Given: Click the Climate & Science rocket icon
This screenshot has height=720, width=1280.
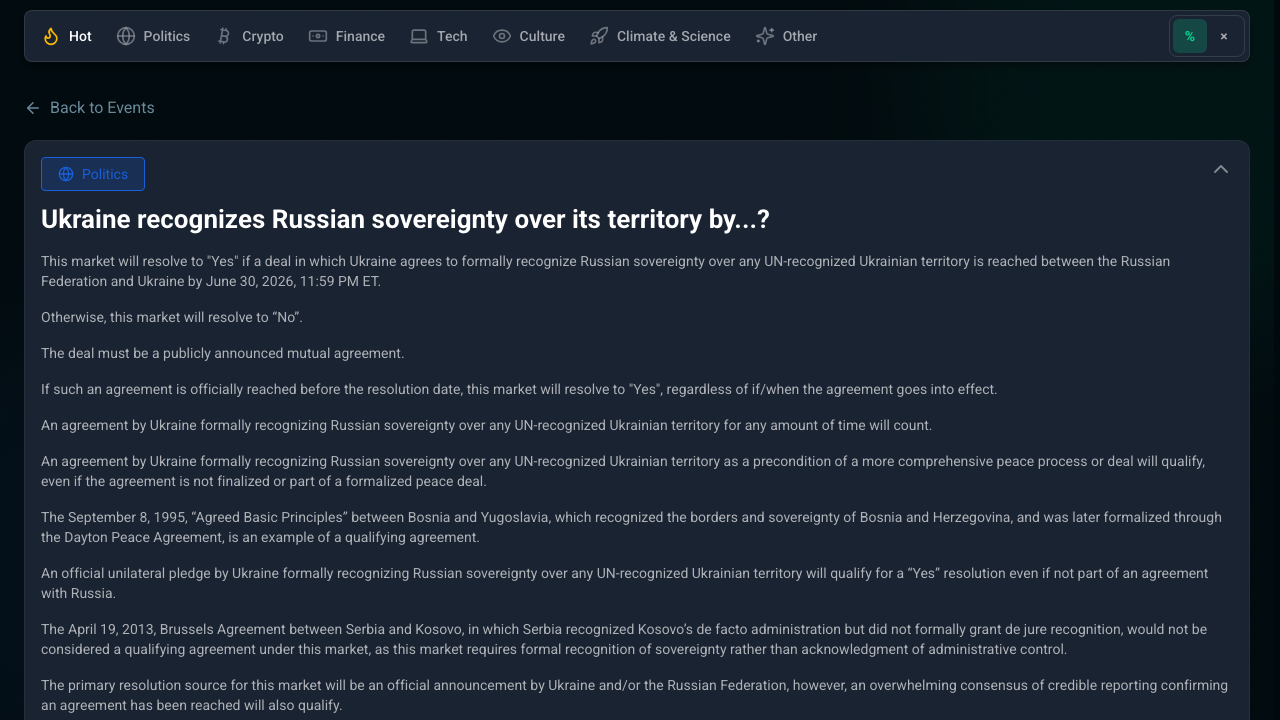Looking at the screenshot, I should point(599,36).
